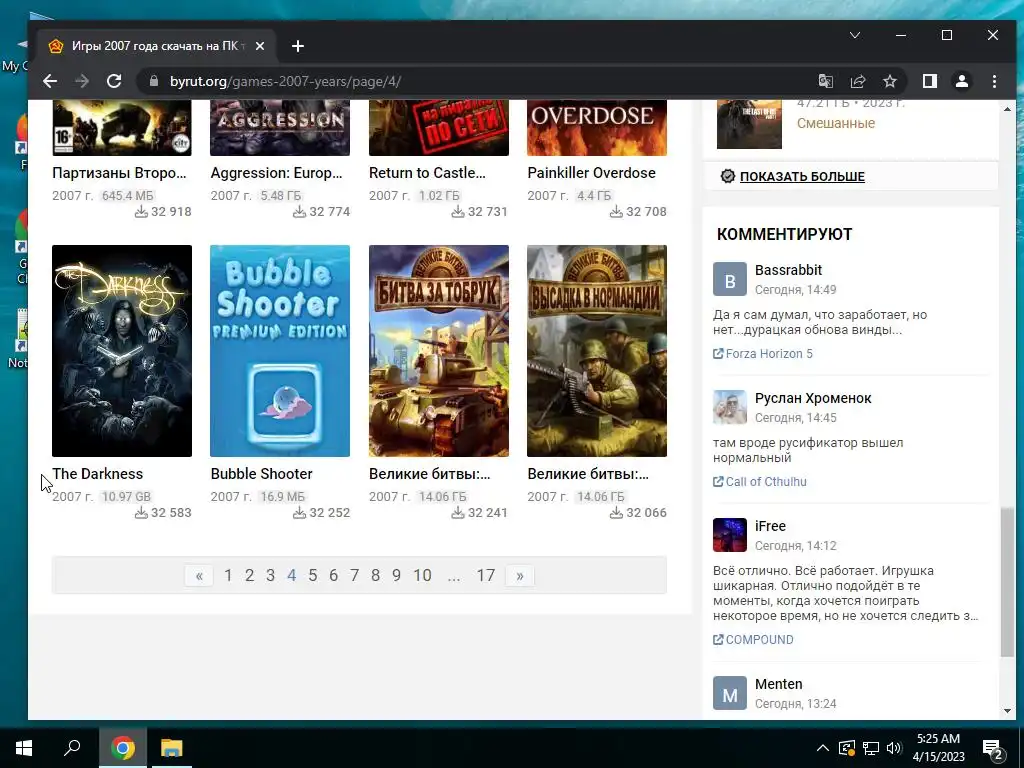Screen dimensions: 1024x768
Task: Open Партизаны Второ... title link
Action: (120, 173)
